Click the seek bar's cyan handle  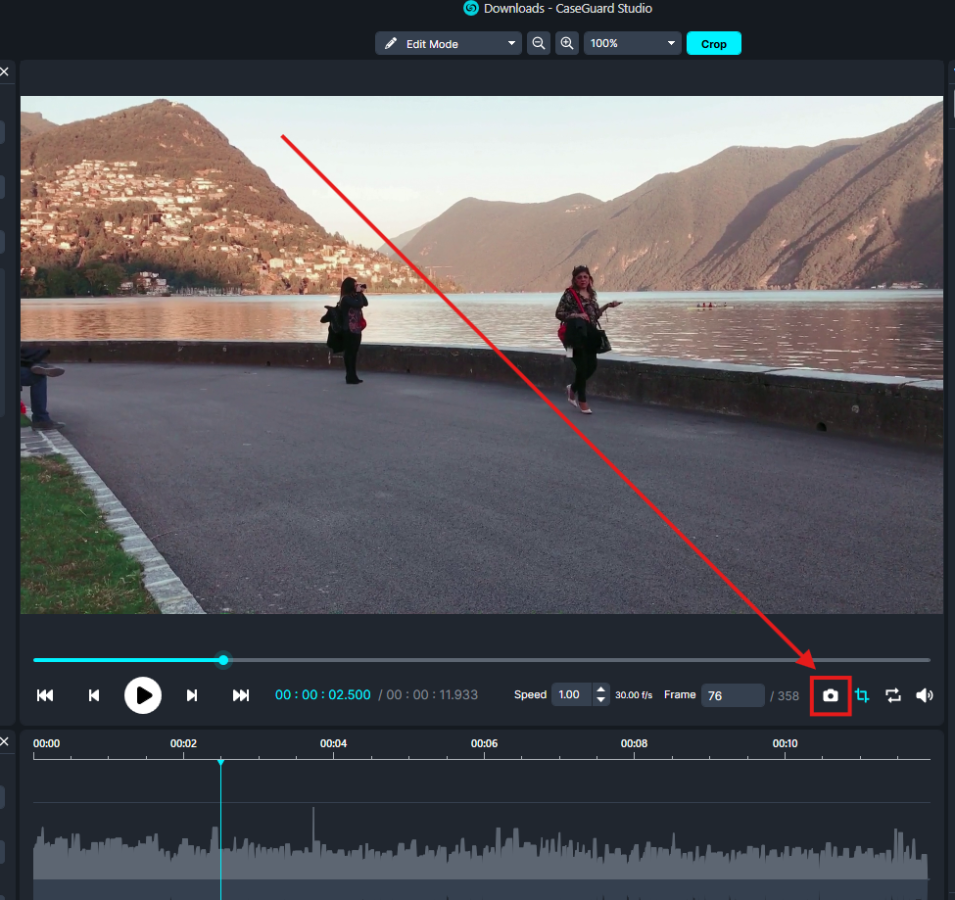coord(223,660)
